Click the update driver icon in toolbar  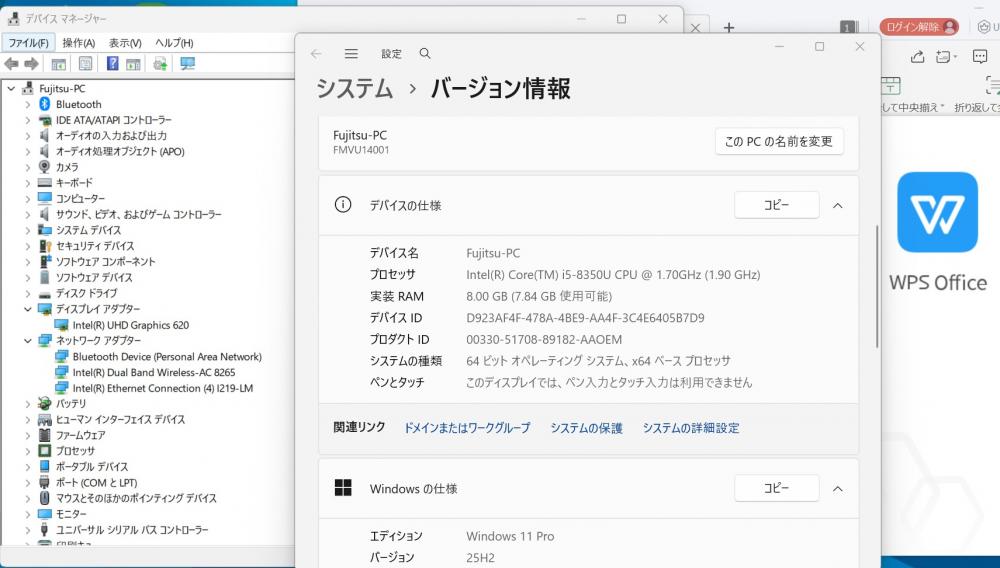[160, 64]
